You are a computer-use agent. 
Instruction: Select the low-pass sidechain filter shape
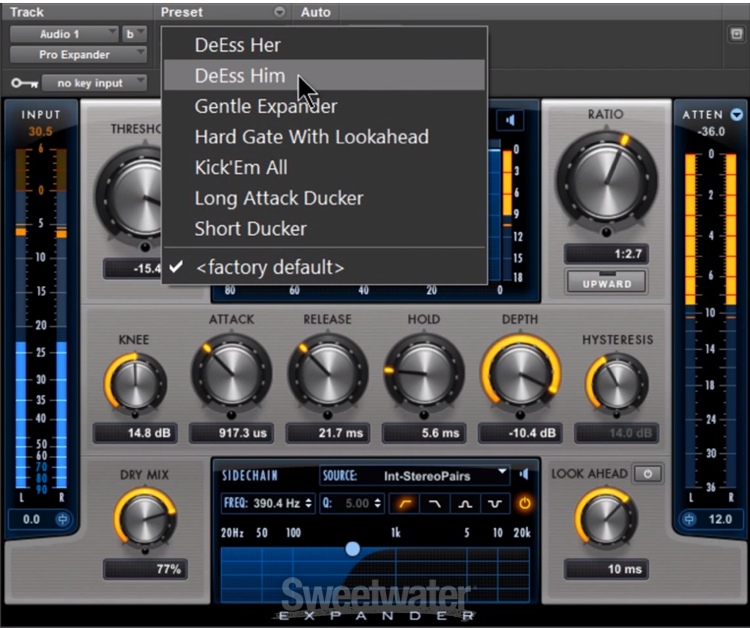pos(436,503)
